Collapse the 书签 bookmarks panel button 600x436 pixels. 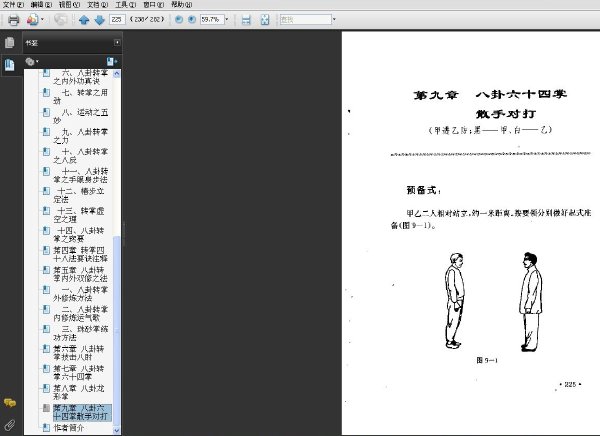point(117,42)
